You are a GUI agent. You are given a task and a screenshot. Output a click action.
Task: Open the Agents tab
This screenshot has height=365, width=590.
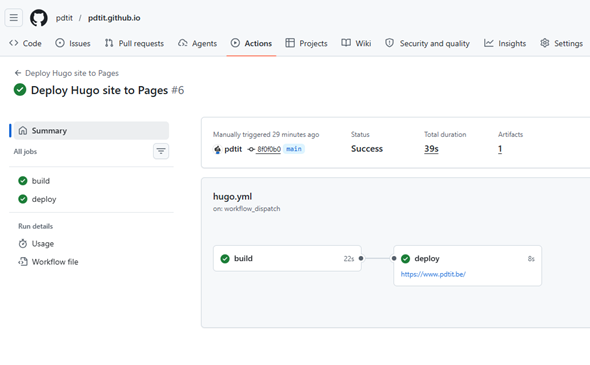coord(198,43)
